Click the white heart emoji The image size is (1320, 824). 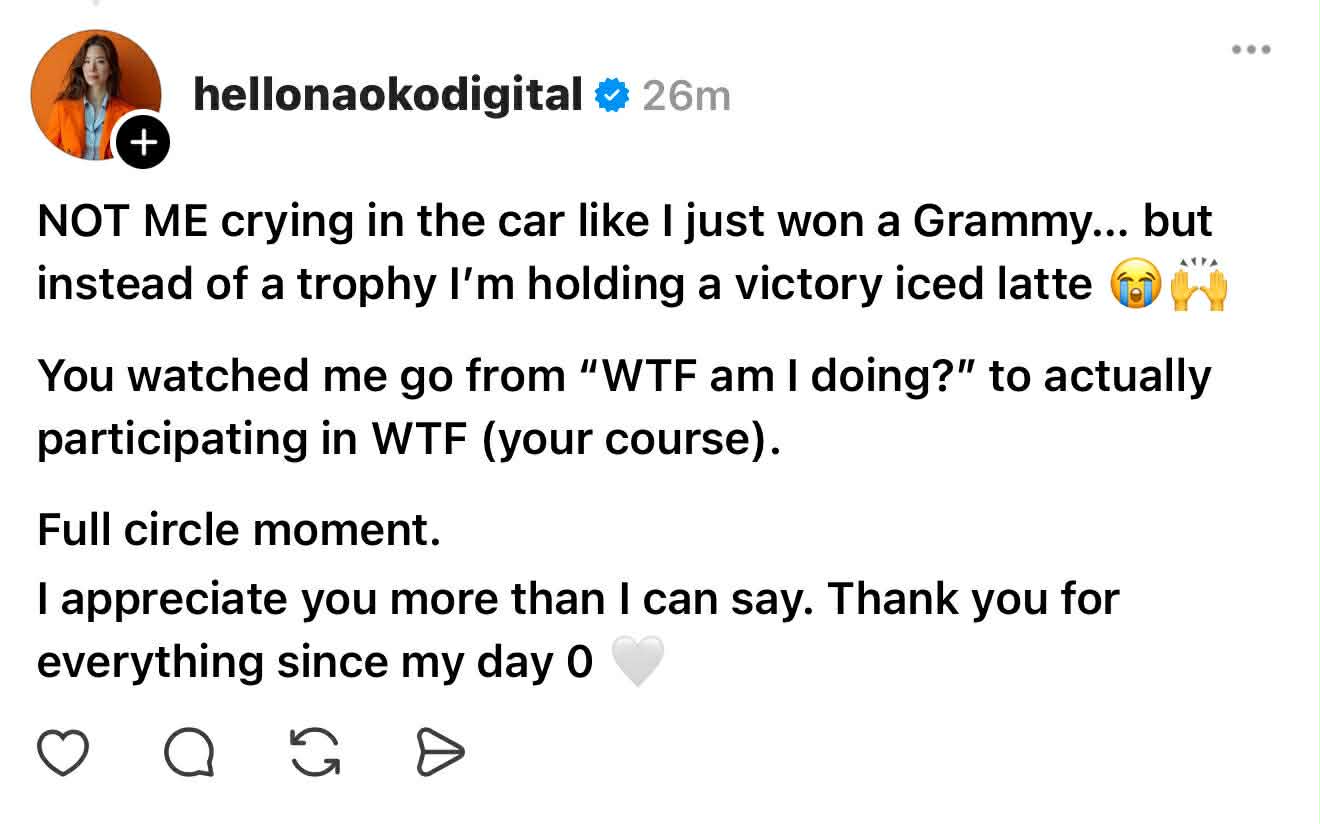(637, 662)
